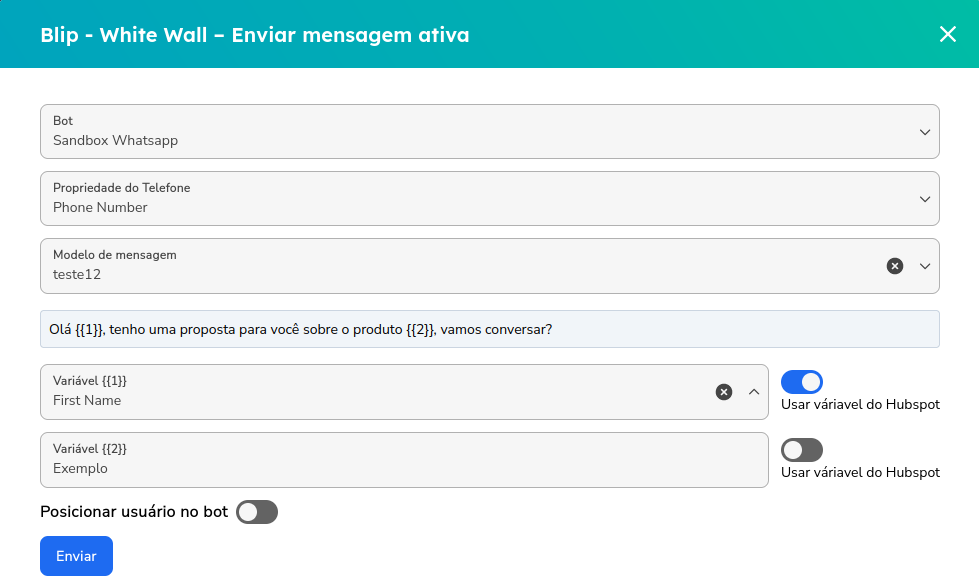This screenshot has width=979, height=576.
Task: Click the Posicionar usuário no bot label
Action: pyautogui.click(x=134, y=512)
